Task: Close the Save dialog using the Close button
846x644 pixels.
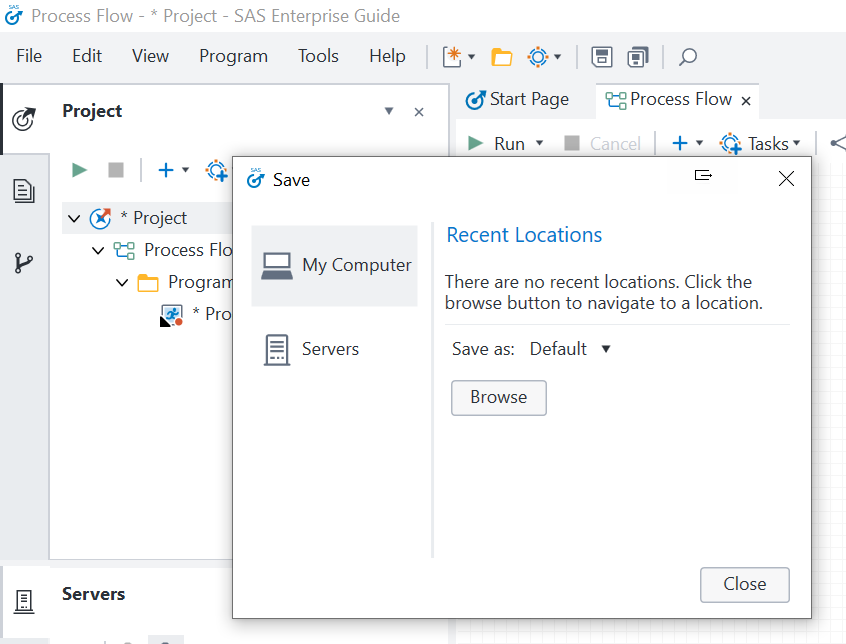Action: 744,585
